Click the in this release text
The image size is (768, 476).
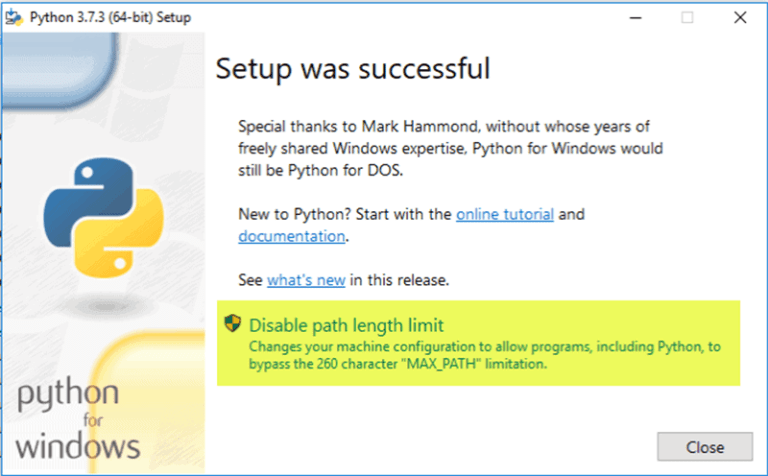click(x=399, y=280)
